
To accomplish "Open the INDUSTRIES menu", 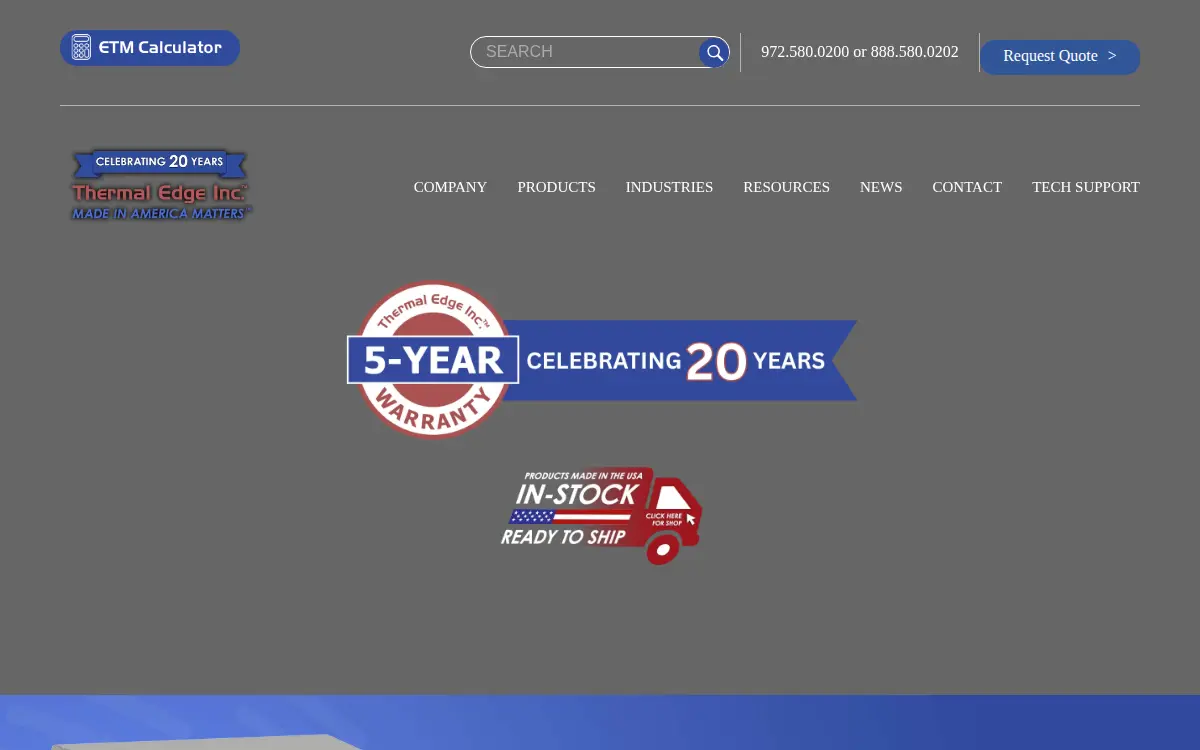I will pyautogui.click(x=669, y=187).
